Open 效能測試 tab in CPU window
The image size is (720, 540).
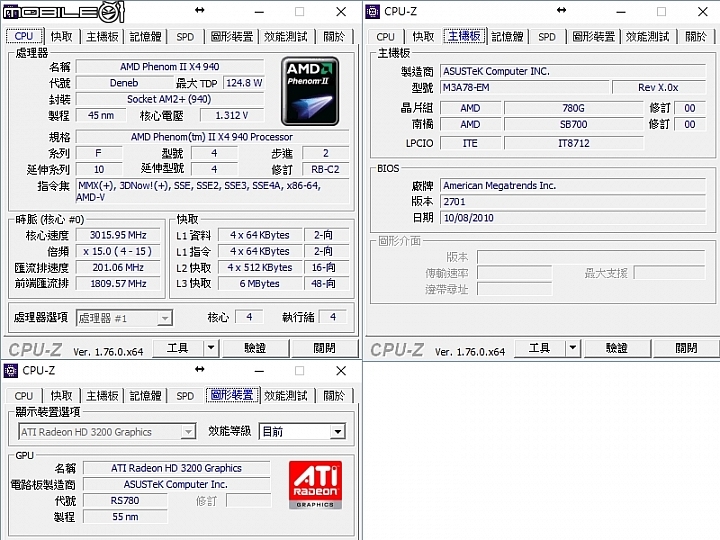tap(286, 36)
